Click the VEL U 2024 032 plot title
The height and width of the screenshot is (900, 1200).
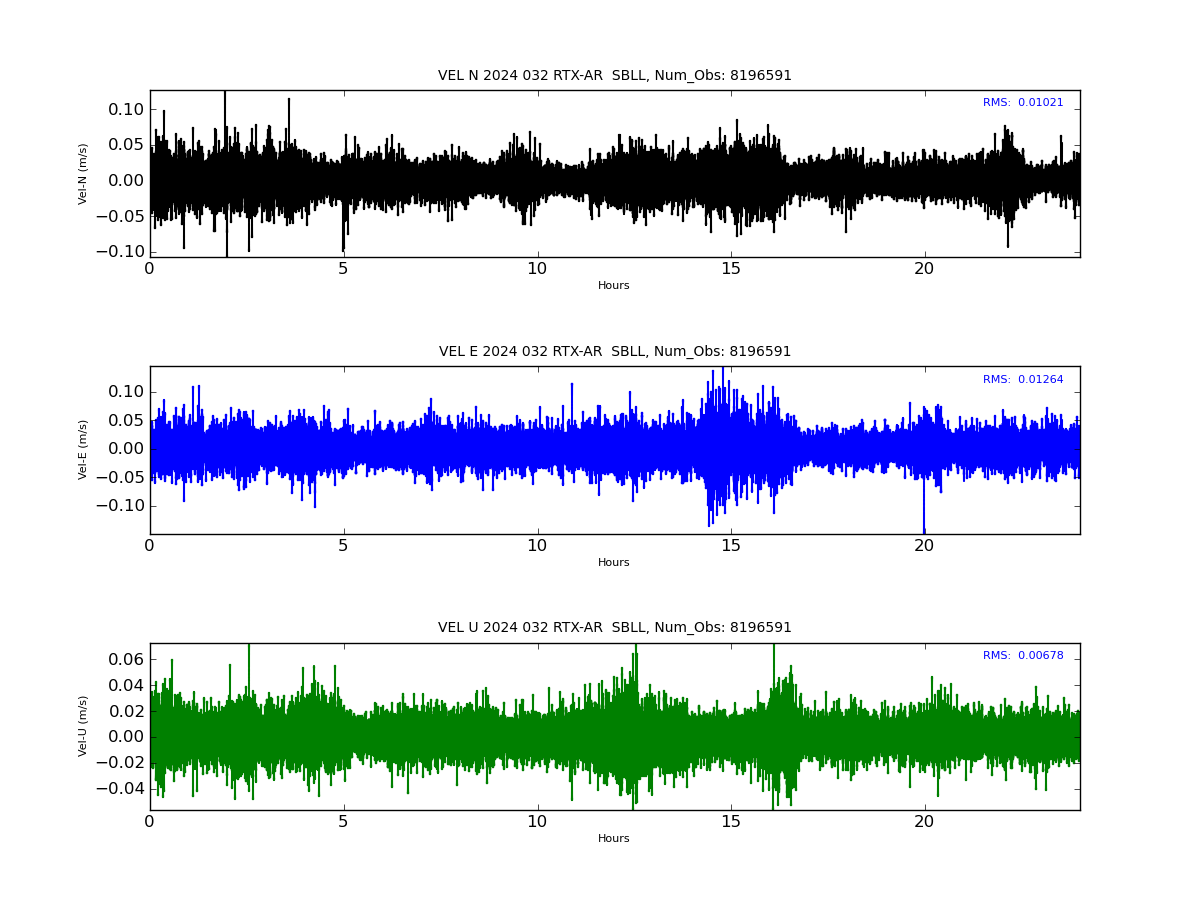pos(614,628)
